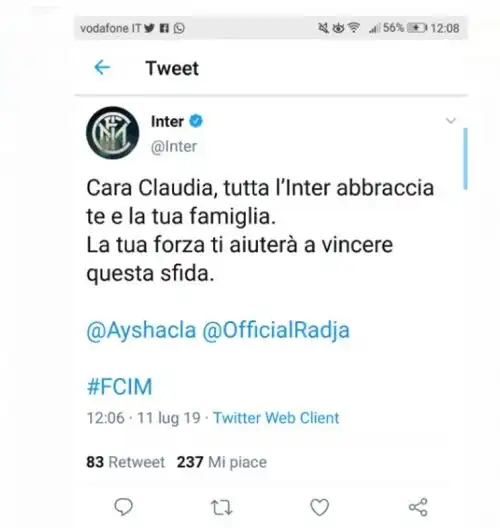Like the tweet with the heart icon
This screenshot has height=528, width=500.
coord(319,507)
